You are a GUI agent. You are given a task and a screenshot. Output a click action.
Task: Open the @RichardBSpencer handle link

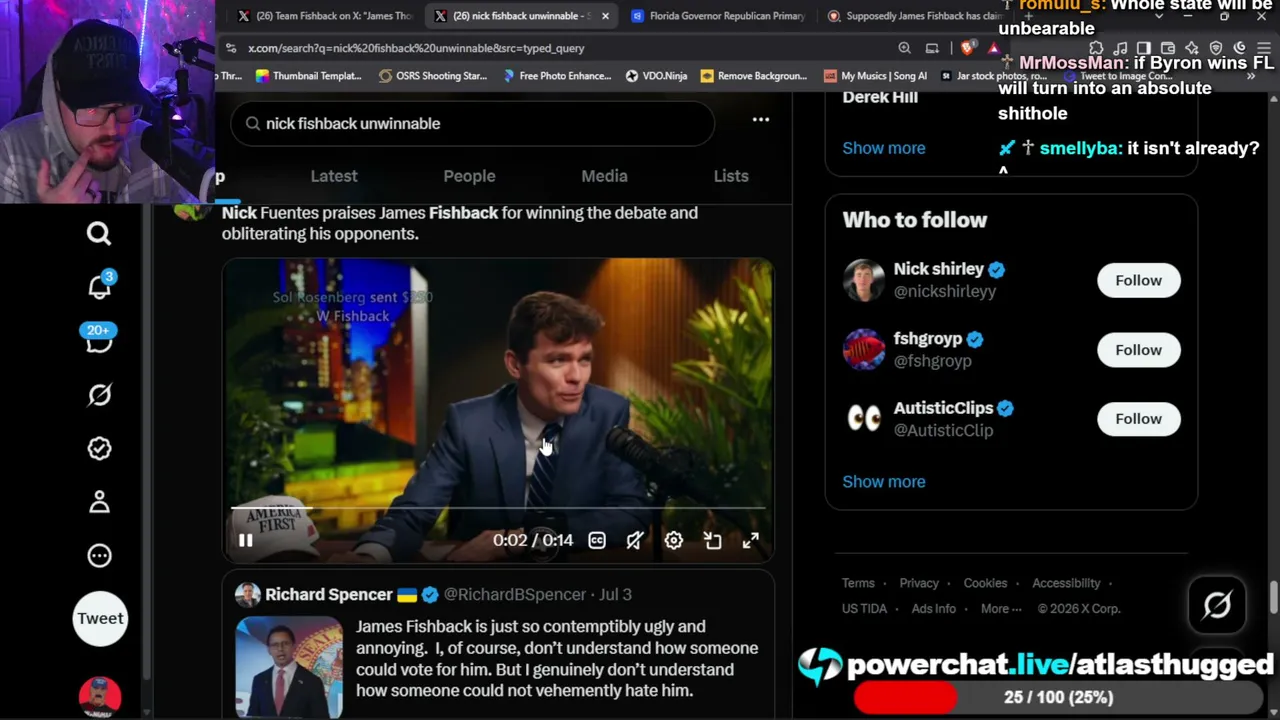click(515, 594)
